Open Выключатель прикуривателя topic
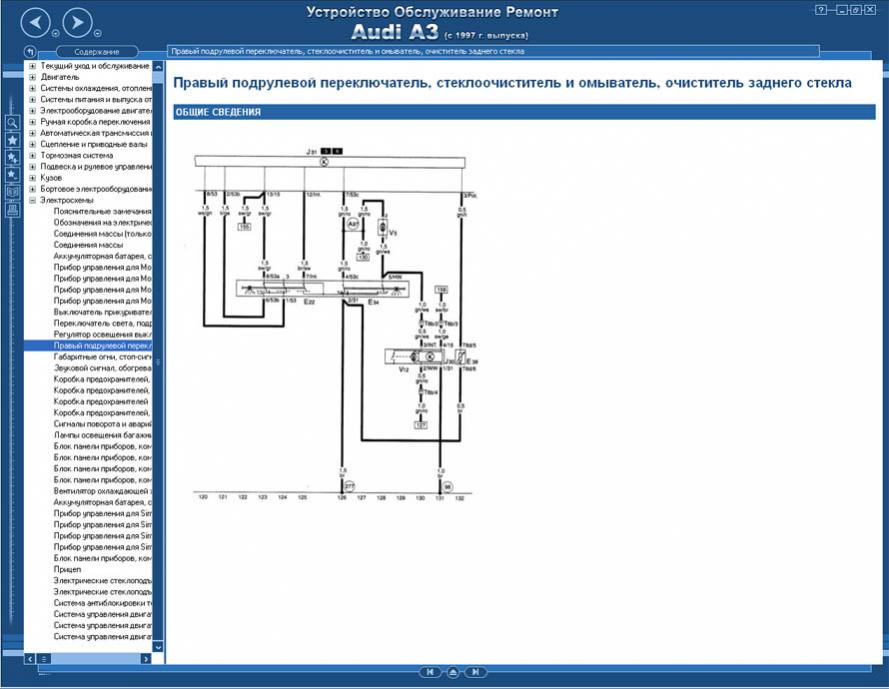This screenshot has height=689, width=889. [x=103, y=312]
